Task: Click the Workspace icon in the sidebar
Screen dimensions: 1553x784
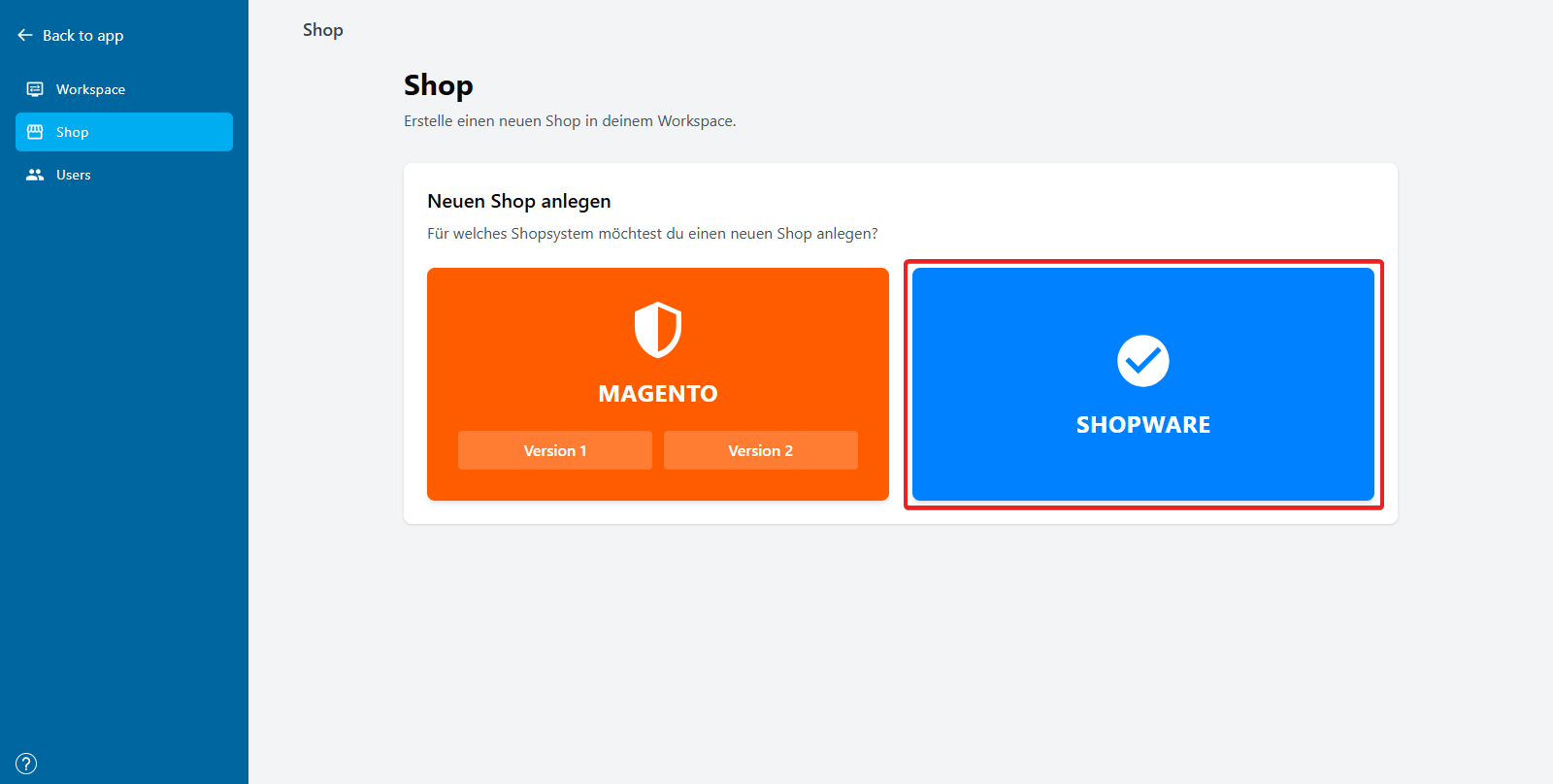Action: pos(35,89)
